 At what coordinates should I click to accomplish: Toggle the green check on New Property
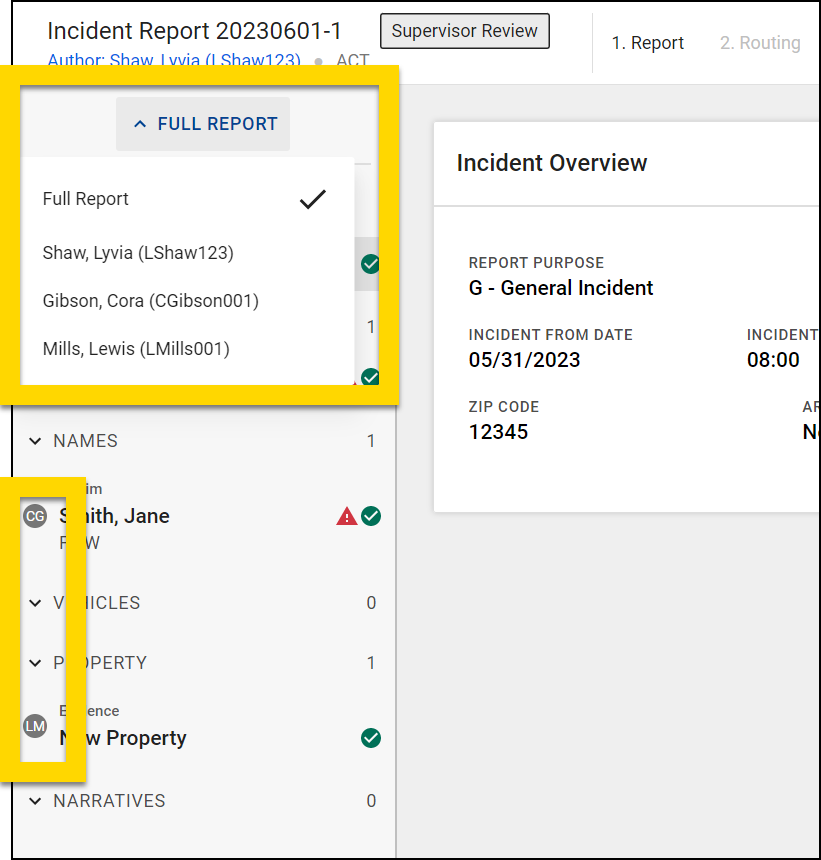click(370, 738)
